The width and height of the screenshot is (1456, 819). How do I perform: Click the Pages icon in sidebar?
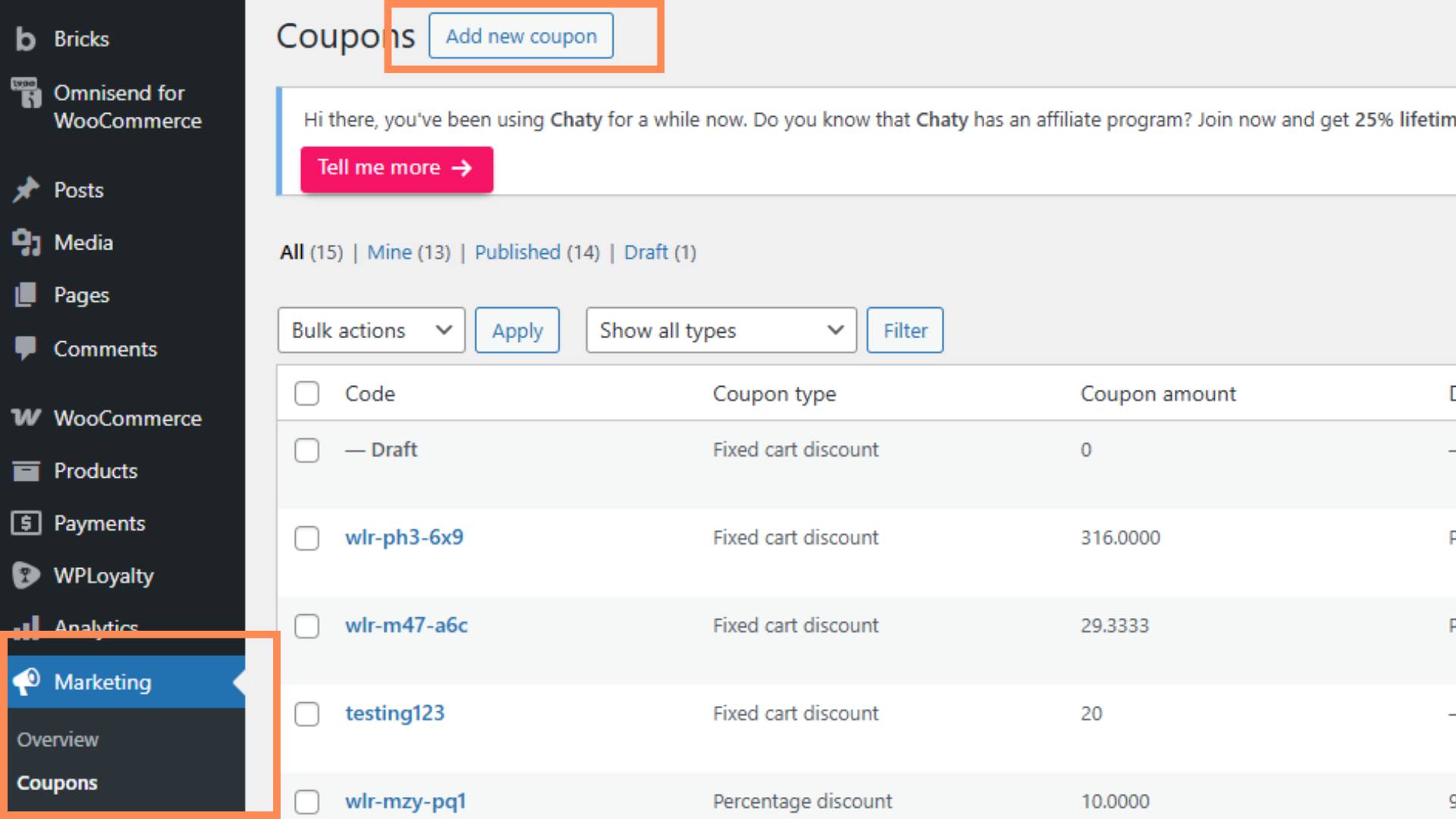(26, 295)
